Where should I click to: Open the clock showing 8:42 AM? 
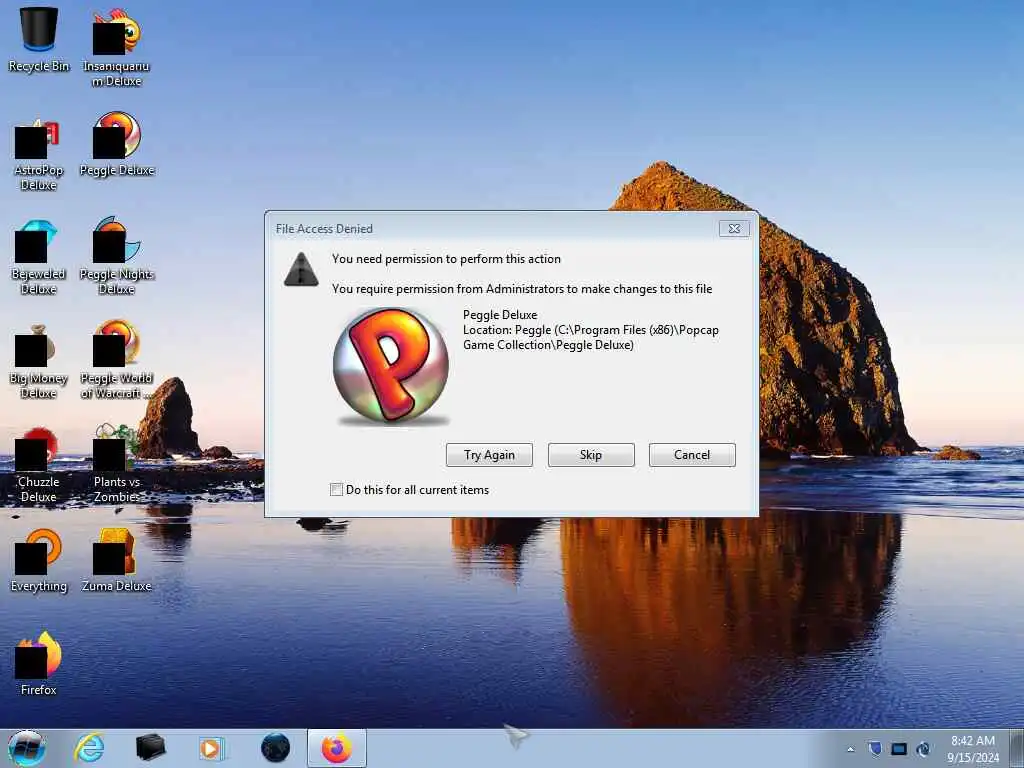point(973,749)
